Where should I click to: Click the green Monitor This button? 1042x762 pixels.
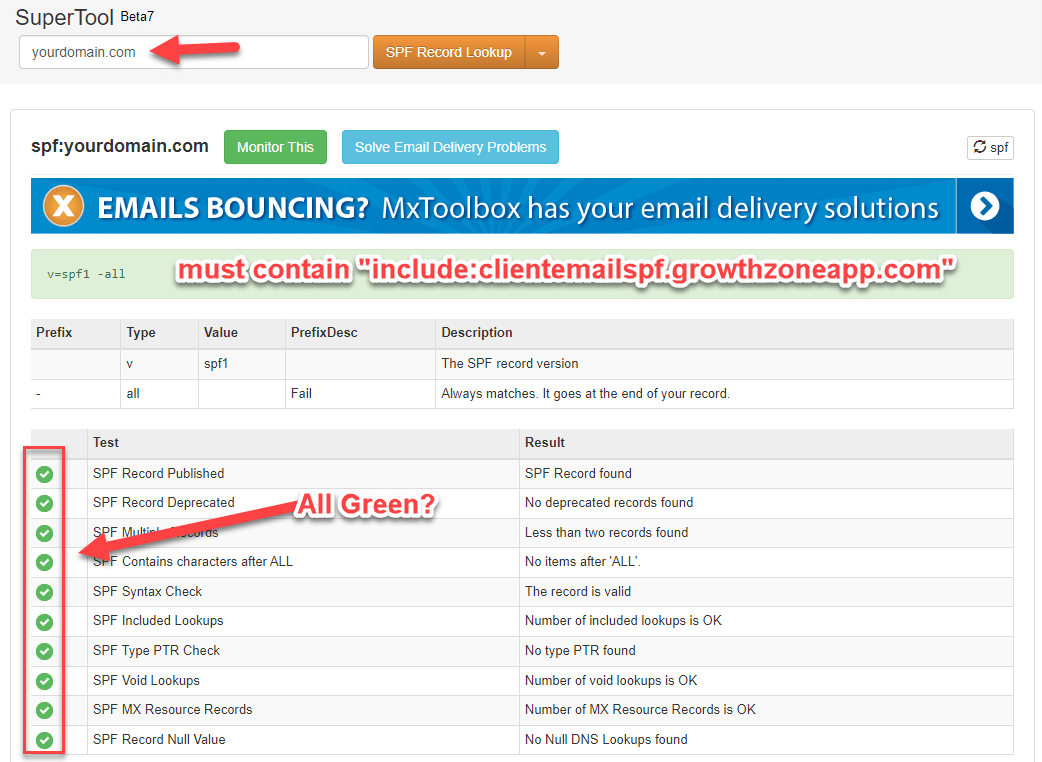(275, 147)
